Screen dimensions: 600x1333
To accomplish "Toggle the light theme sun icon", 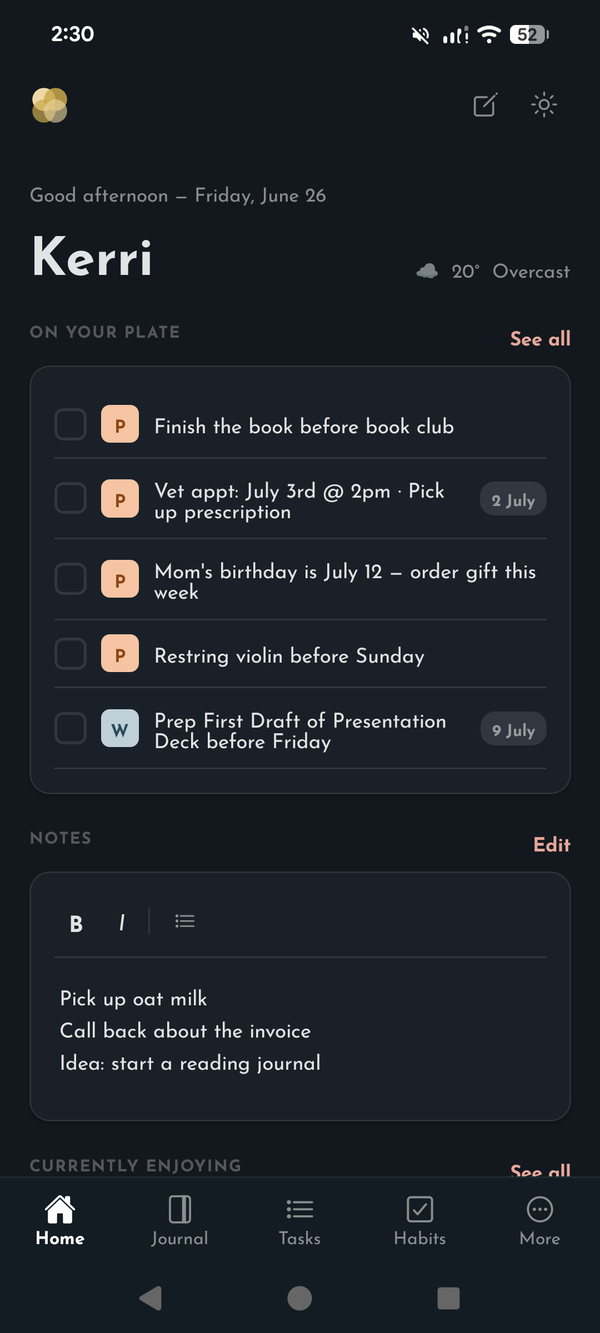I will [544, 105].
